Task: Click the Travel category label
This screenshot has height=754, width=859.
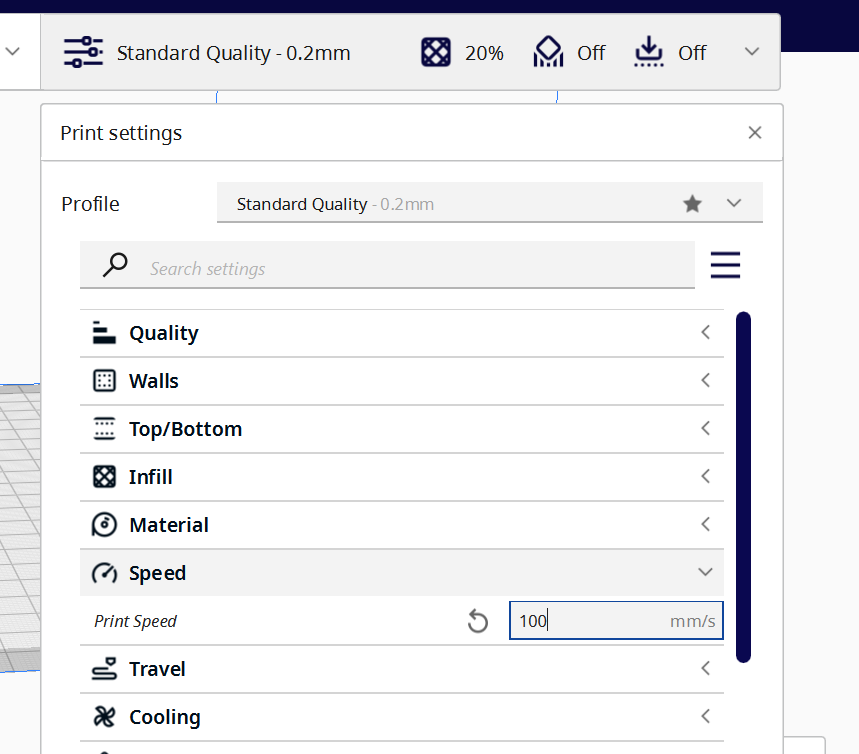Action: click(x=158, y=669)
